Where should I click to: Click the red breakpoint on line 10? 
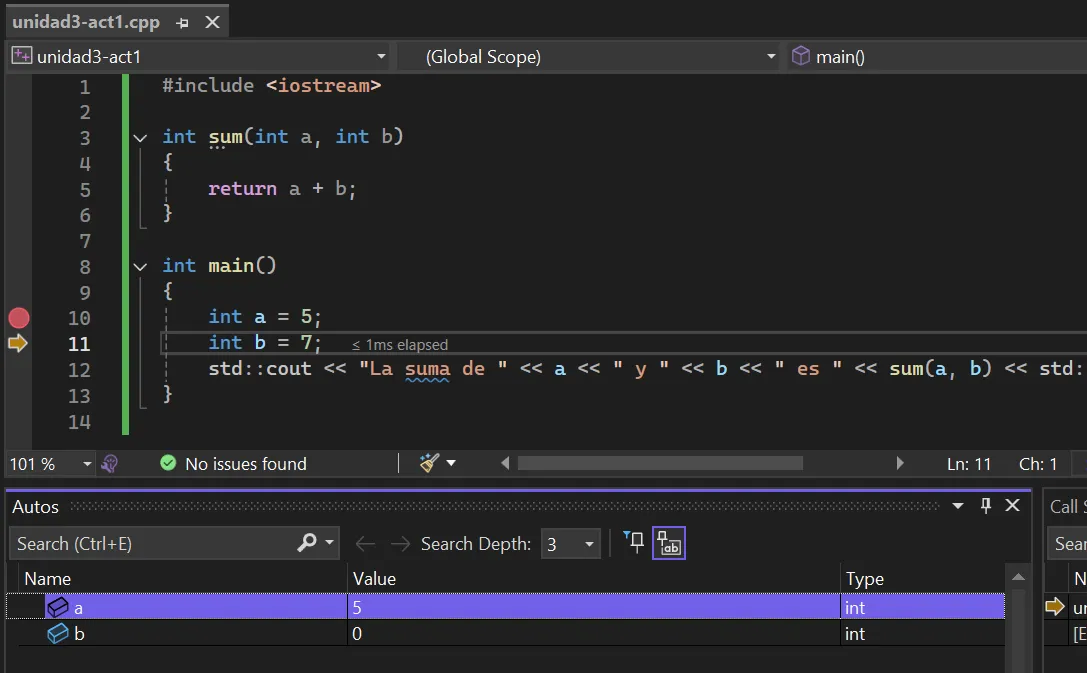click(19, 318)
